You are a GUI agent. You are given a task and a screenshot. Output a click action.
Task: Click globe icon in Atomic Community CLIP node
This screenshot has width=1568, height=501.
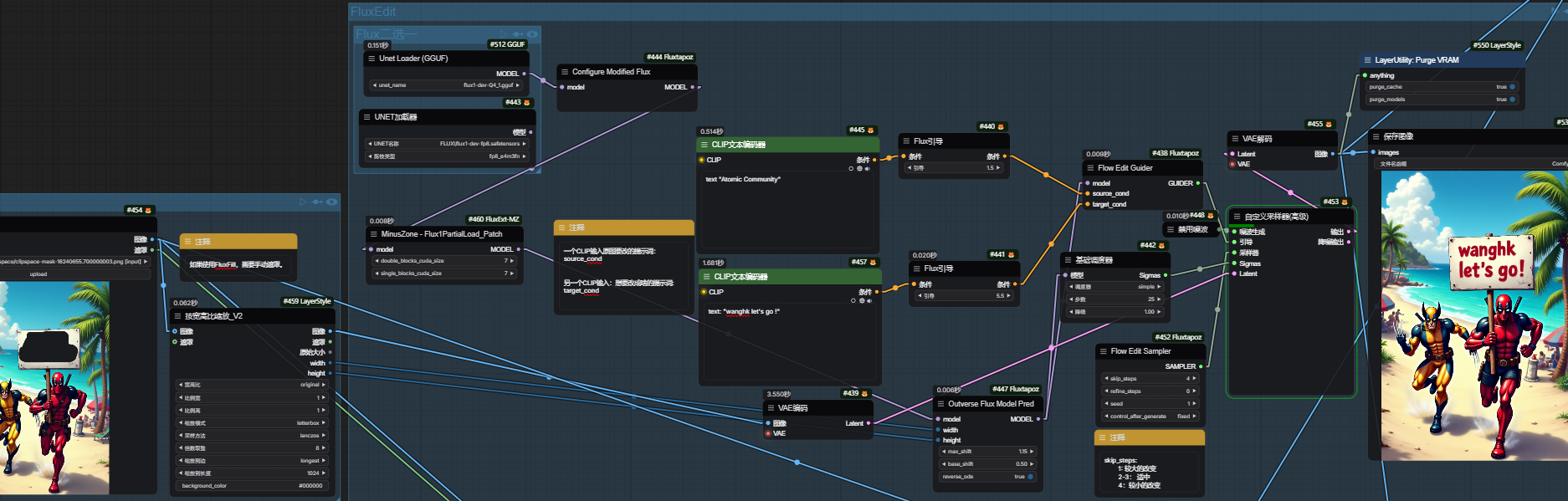point(859,169)
